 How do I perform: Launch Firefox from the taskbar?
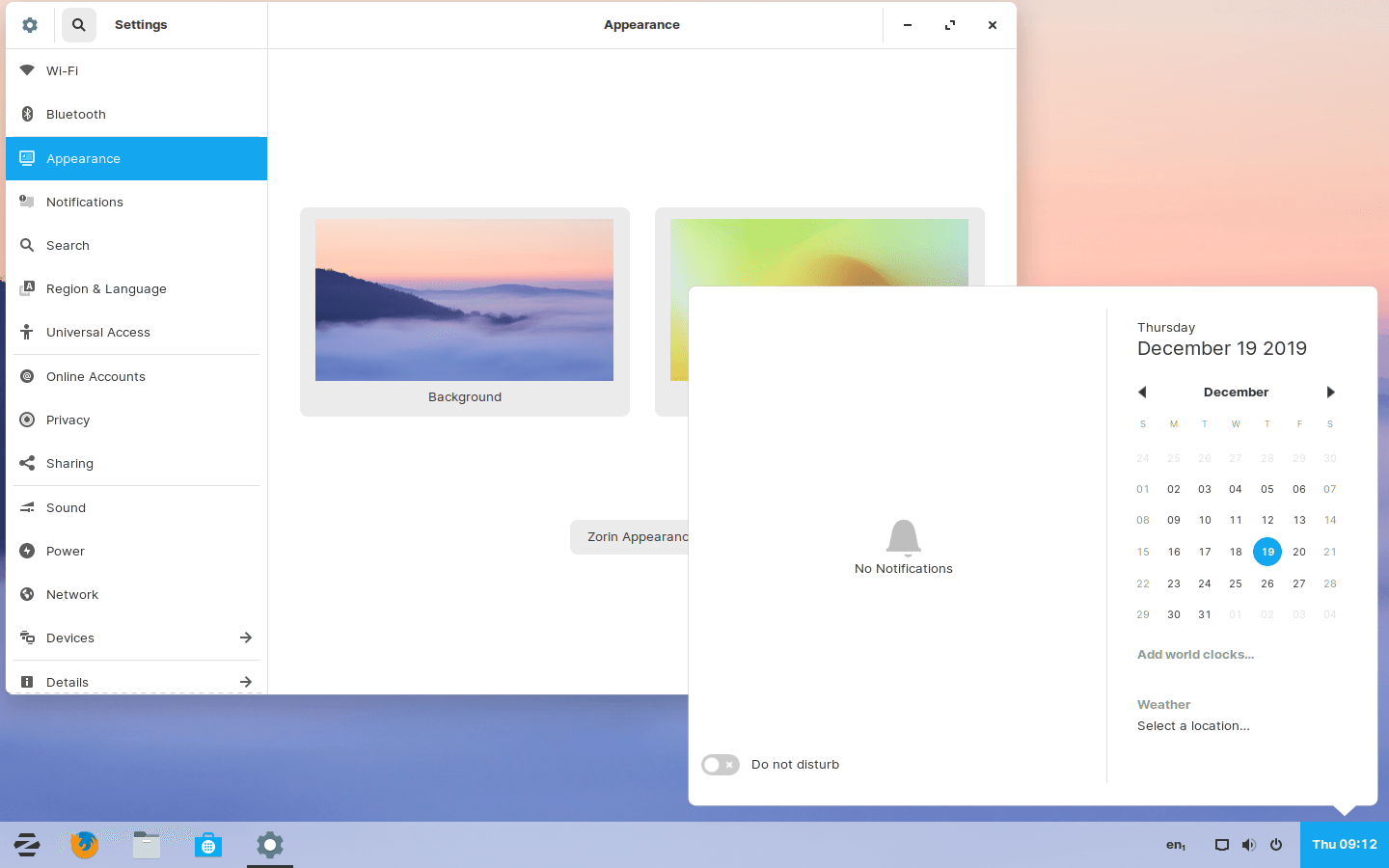pos(84,845)
